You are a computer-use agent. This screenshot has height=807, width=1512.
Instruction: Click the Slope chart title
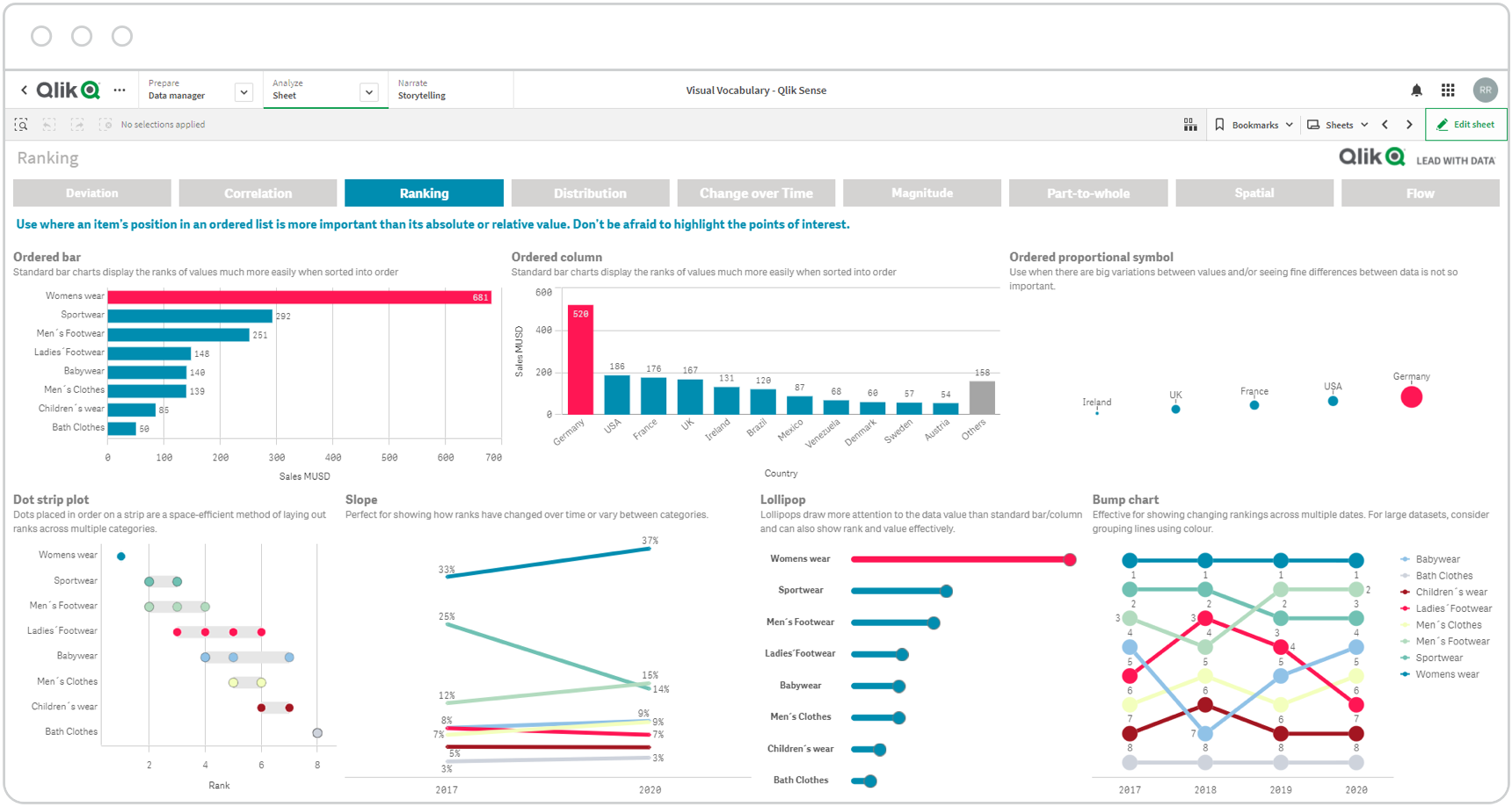coord(361,499)
